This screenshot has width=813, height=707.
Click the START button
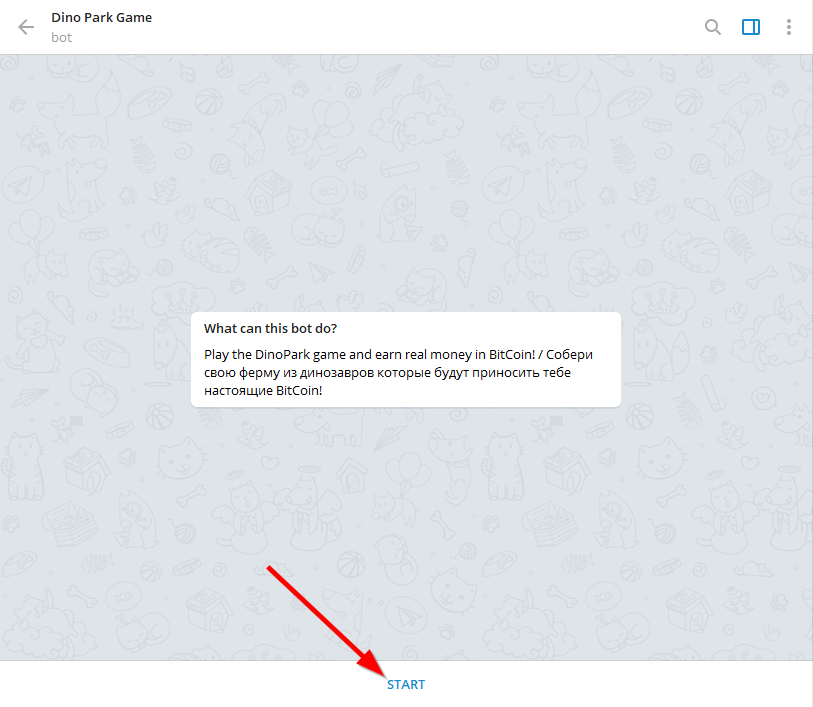(x=406, y=685)
